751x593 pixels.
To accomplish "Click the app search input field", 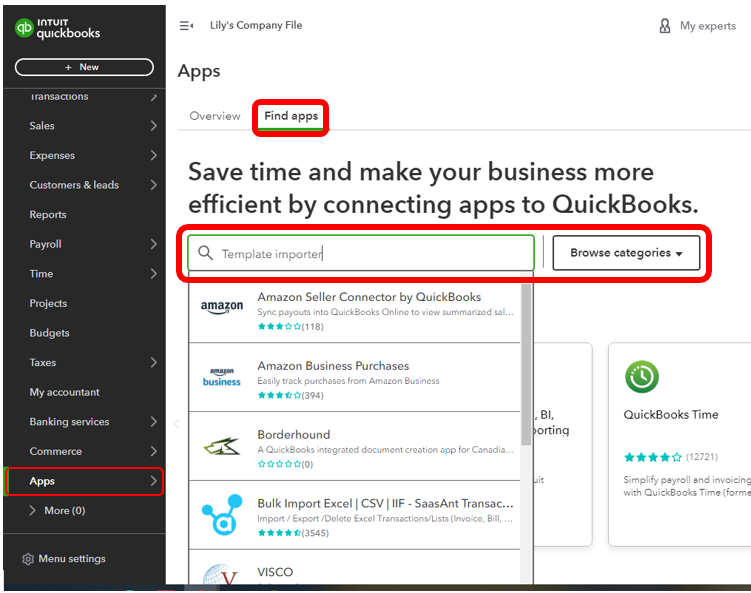I will 361,253.
